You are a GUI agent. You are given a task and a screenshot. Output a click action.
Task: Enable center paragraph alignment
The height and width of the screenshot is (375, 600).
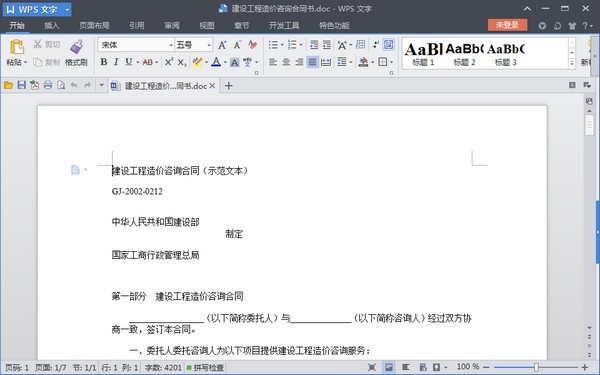click(286, 62)
